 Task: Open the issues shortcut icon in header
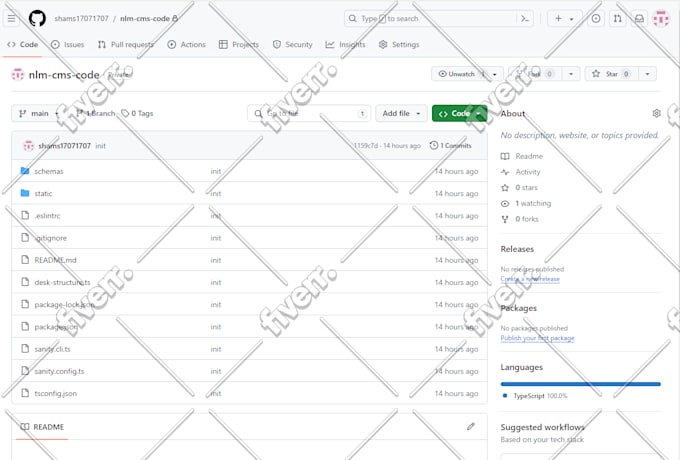point(596,18)
